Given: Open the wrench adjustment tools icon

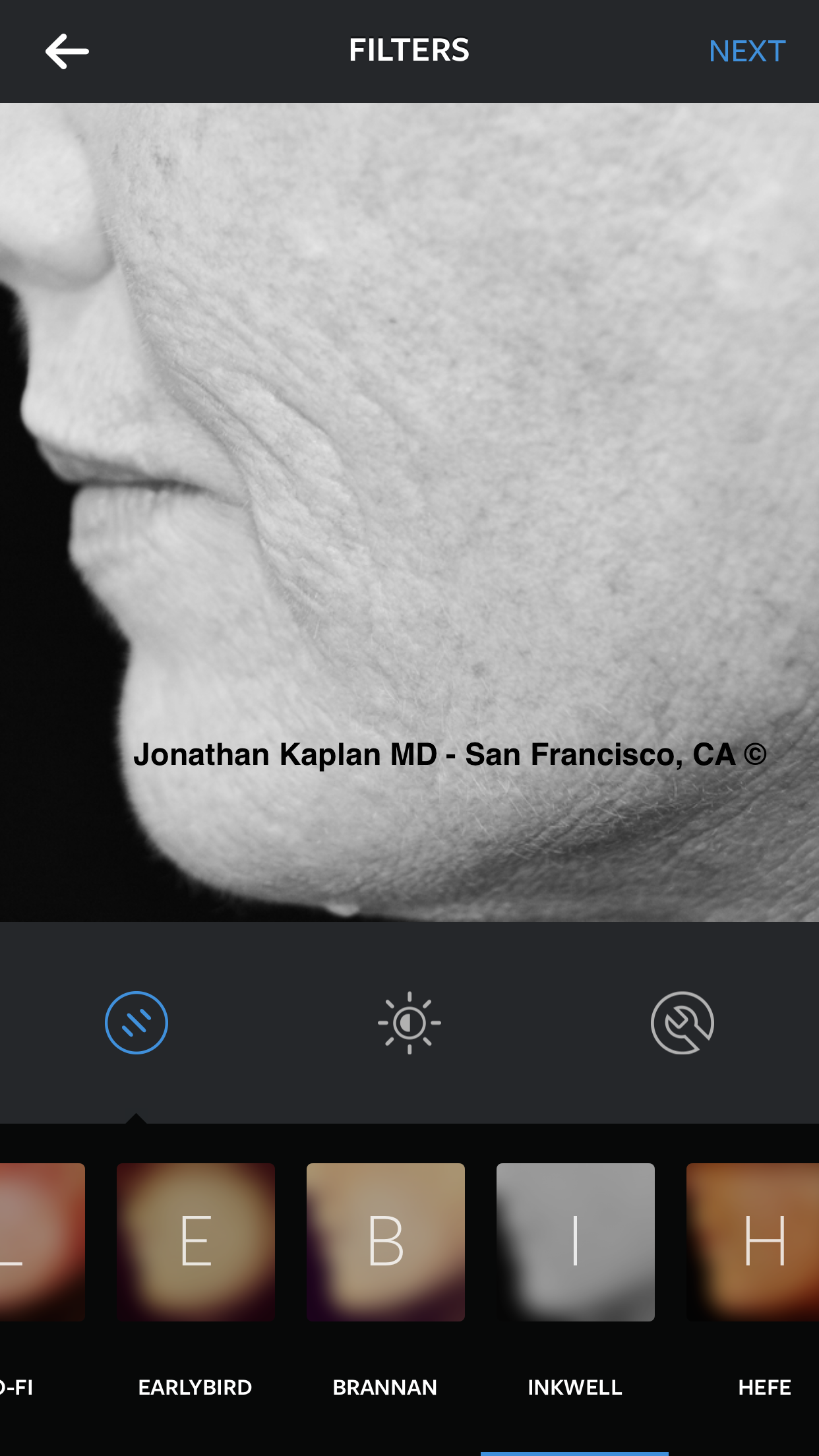Looking at the screenshot, I should click(x=682, y=1023).
